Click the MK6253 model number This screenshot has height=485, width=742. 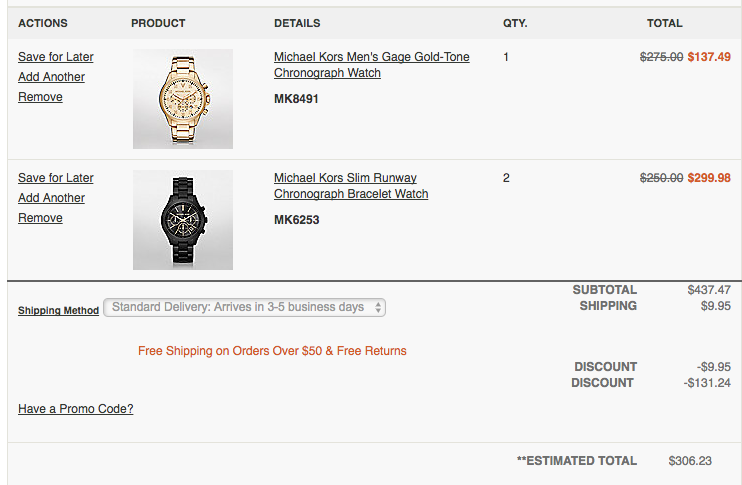tap(296, 220)
